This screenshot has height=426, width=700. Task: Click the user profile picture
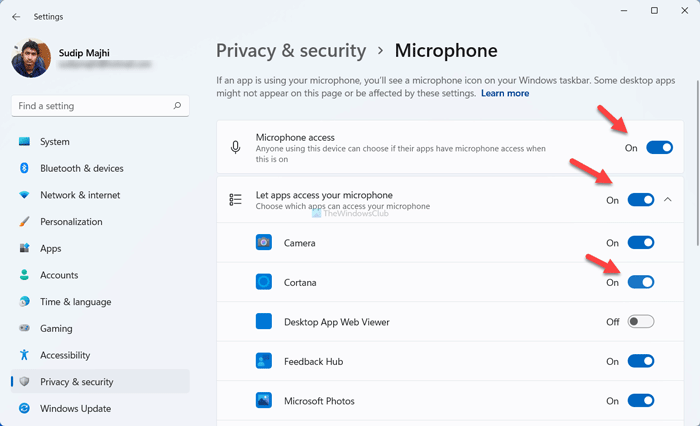[x=31, y=58]
